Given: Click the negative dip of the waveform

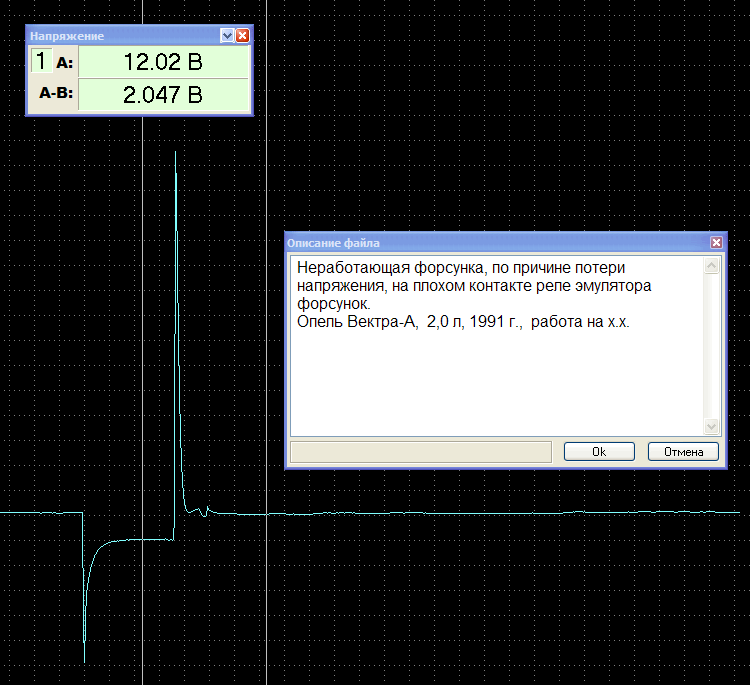Looking at the screenshot, I should 85,598.
